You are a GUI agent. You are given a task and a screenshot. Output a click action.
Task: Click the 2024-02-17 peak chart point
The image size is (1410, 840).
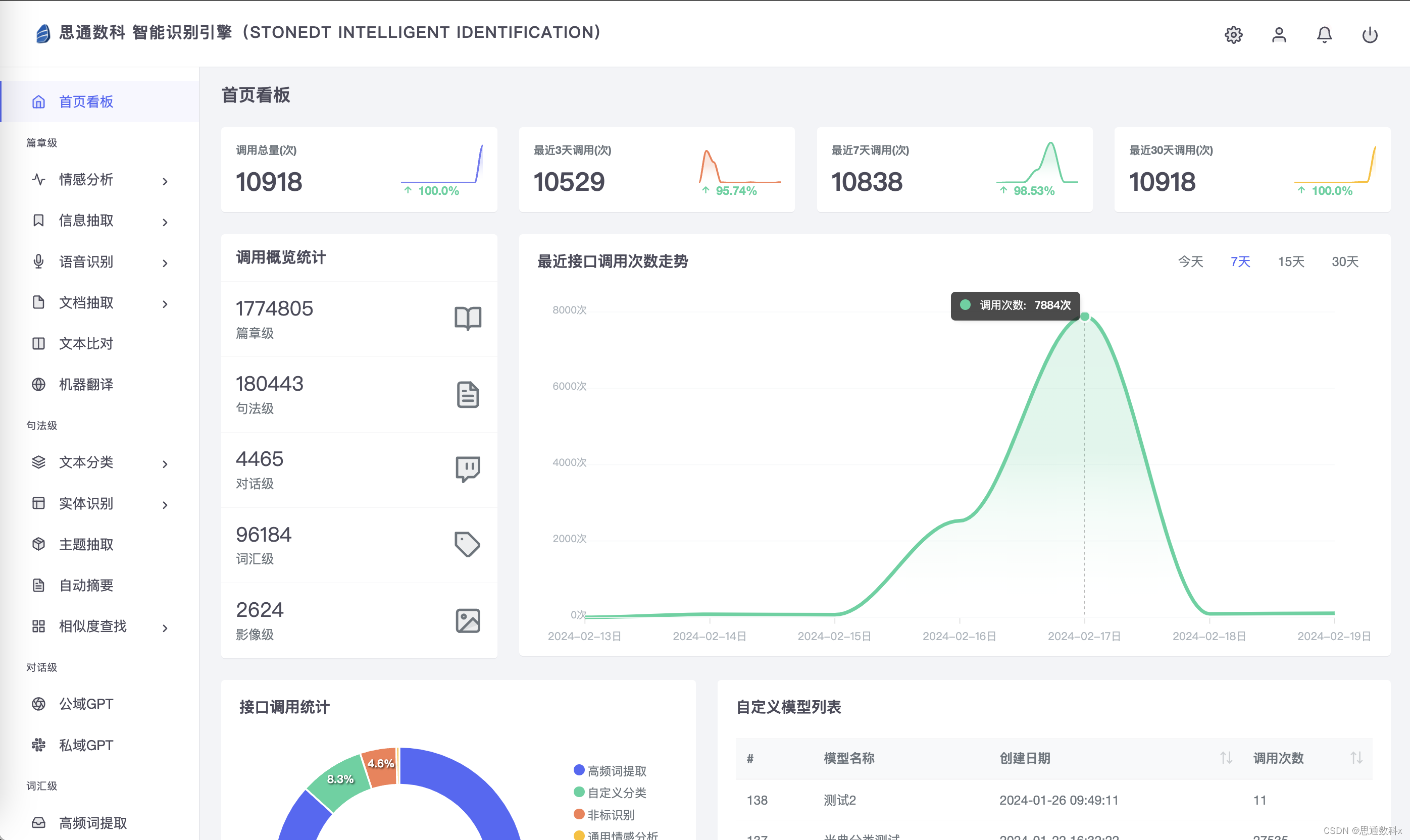click(x=1084, y=317)
